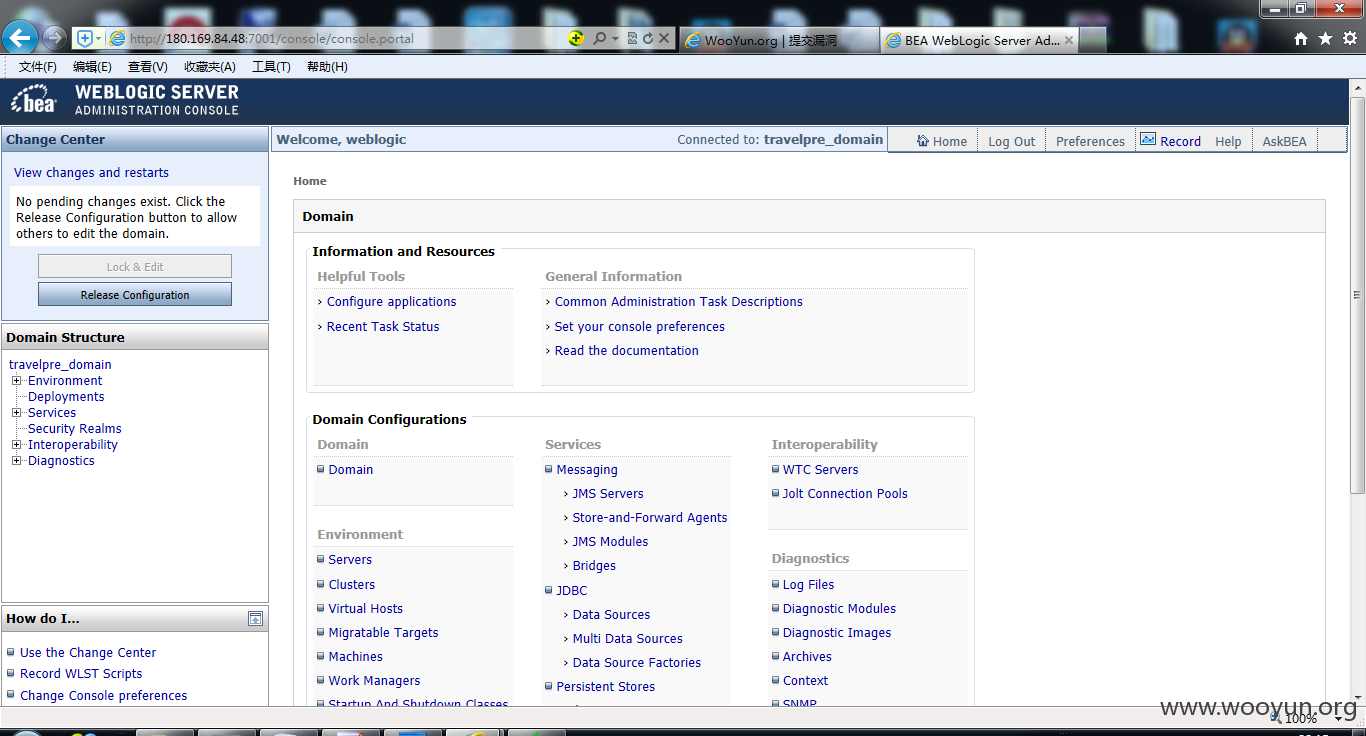Expand the Environment tree node
1366x736 pixels.
point(16,381)
